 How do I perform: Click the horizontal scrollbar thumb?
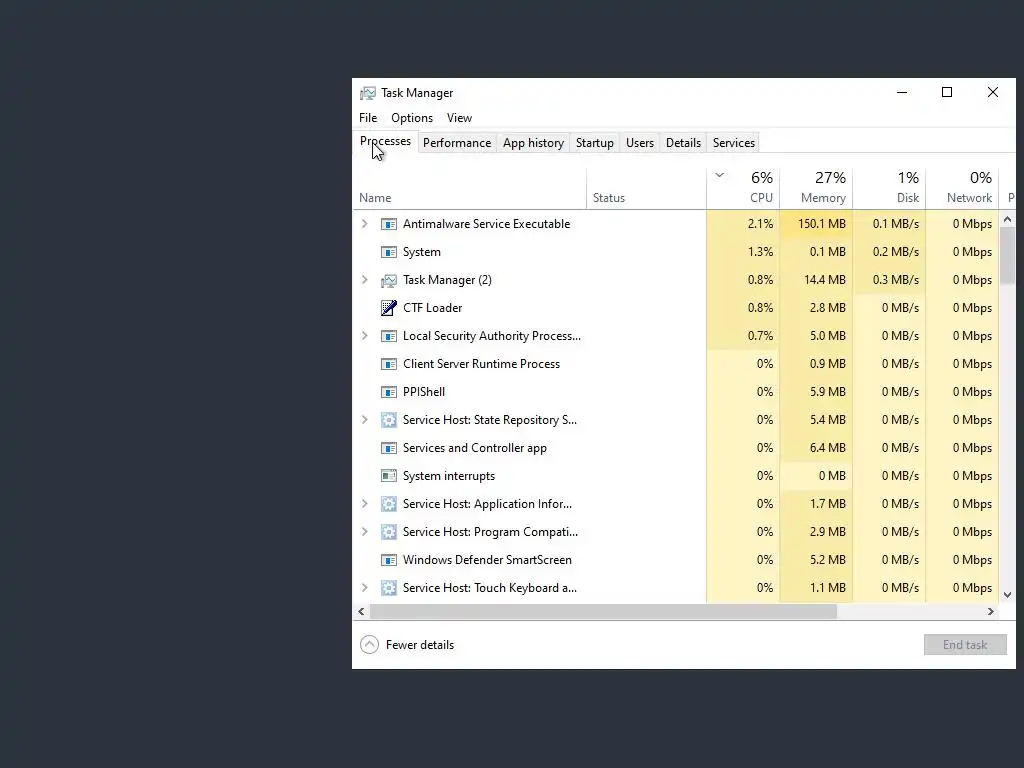pyautogui.click(x=603, y=612)
